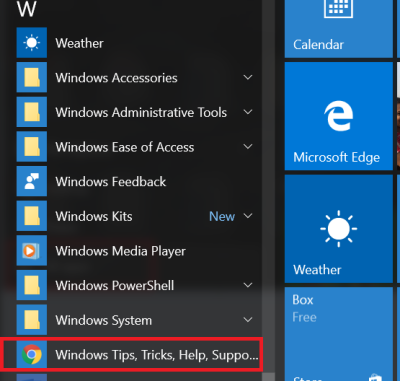Open the Weather live tile
Viewport: 400px width, 381px height.
338,229
